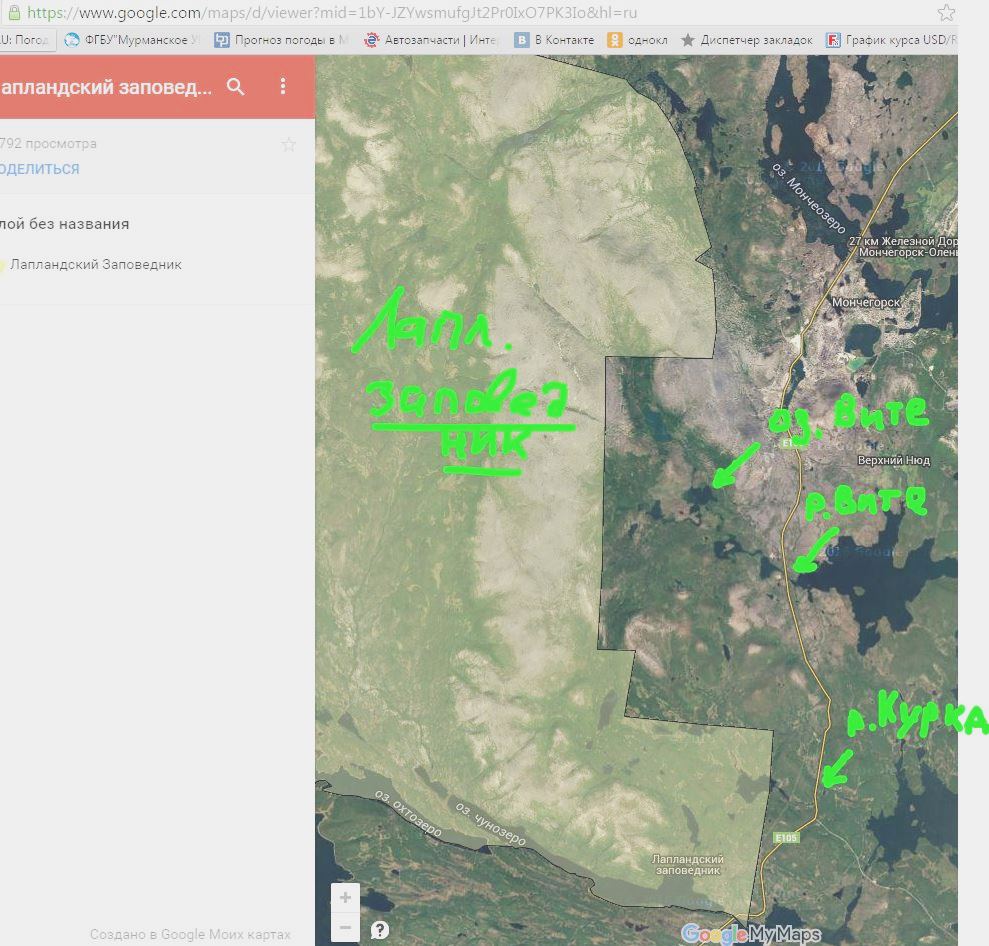Viewport: 989px width, 946px height.
Task: Zoom out with the minus button
Action: click(x=345, y=927)
